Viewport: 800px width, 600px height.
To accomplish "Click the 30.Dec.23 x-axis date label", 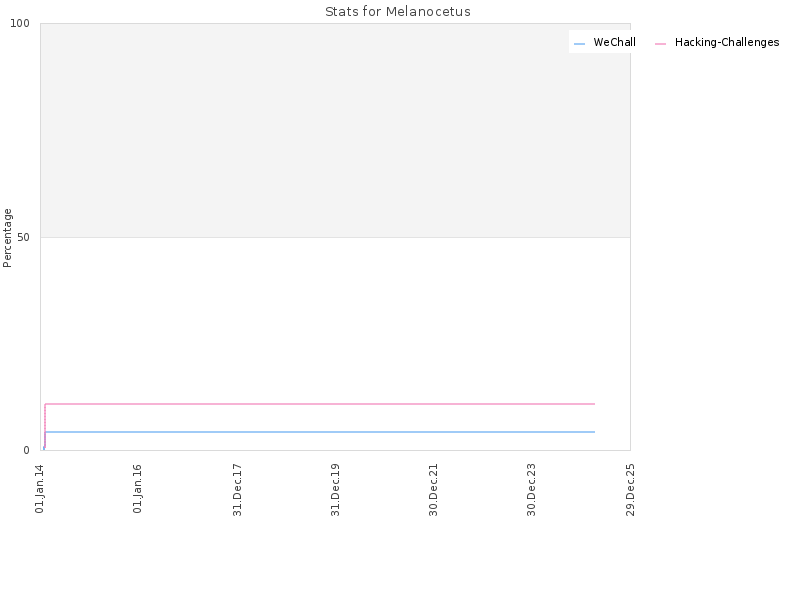I will click(532, 490).
